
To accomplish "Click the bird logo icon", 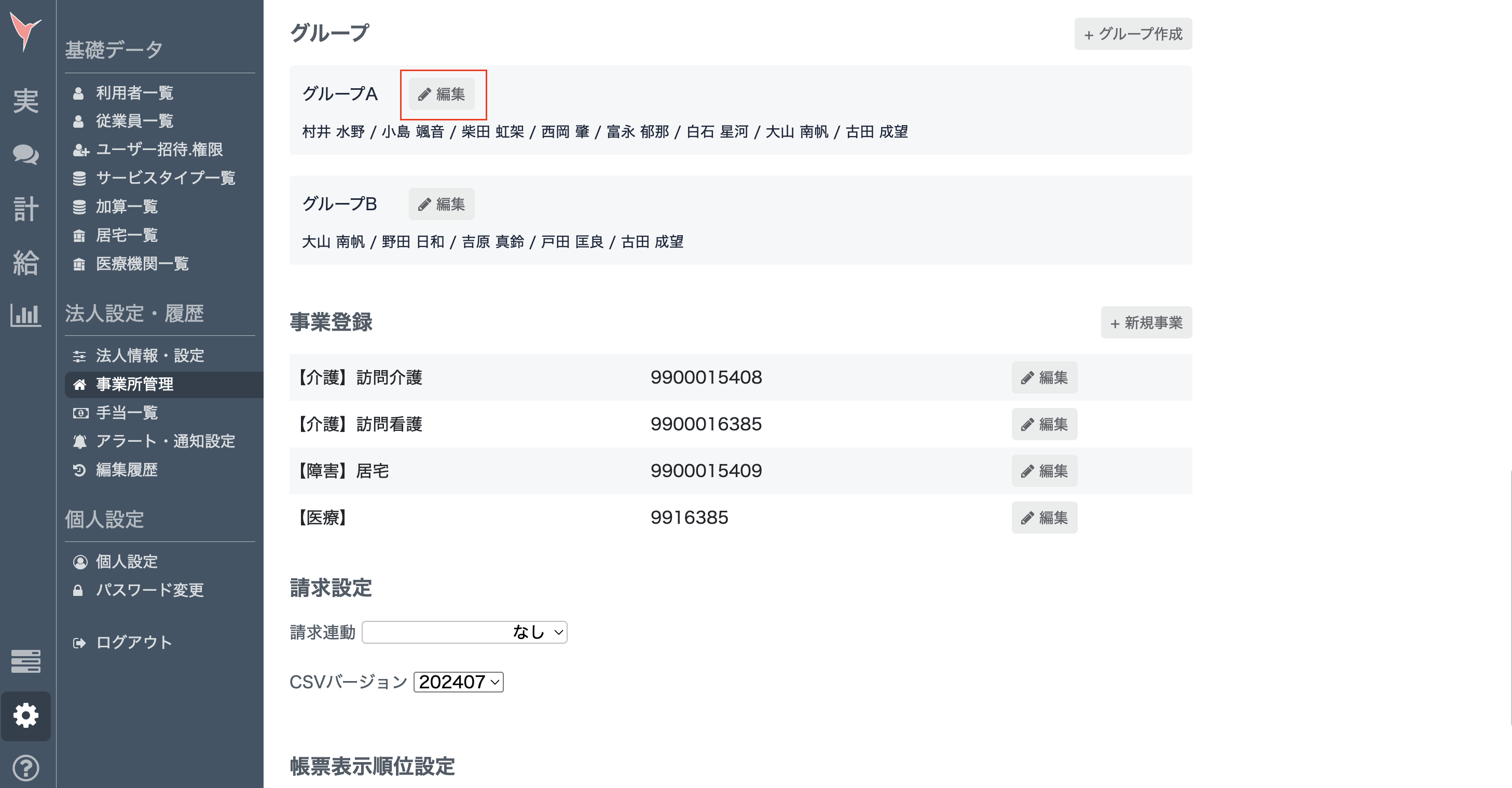I will (25, 31).
